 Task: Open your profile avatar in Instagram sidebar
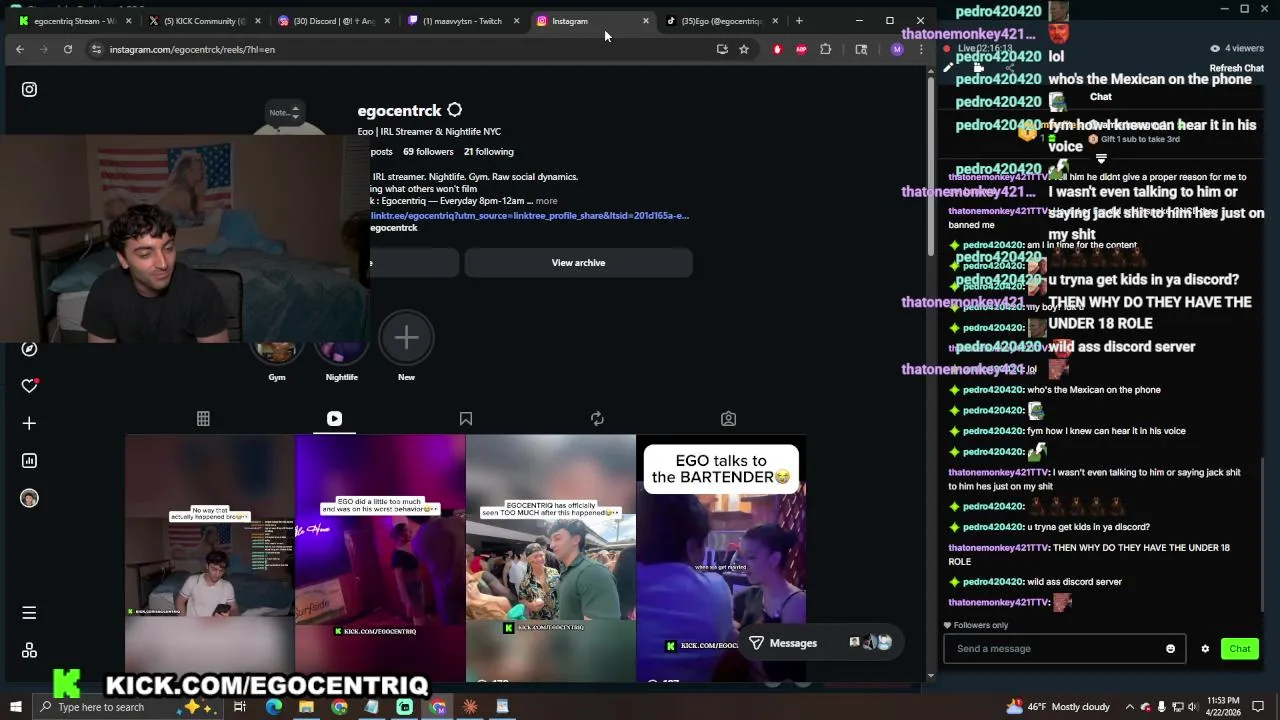point(29,498)
